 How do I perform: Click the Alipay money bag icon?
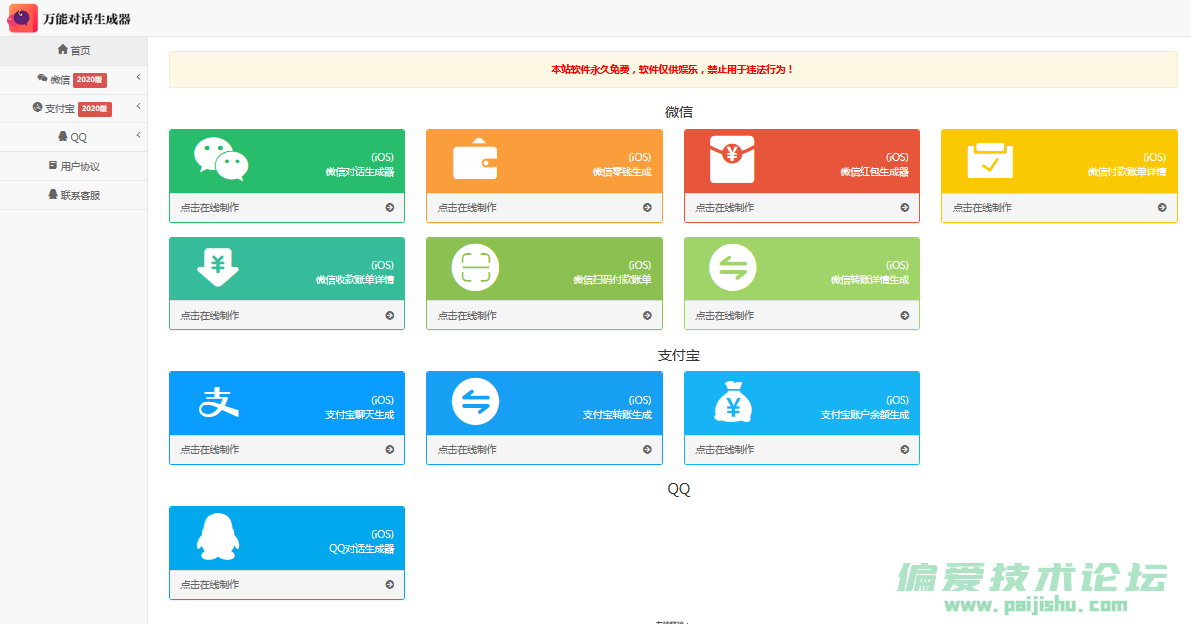point(732,402)
